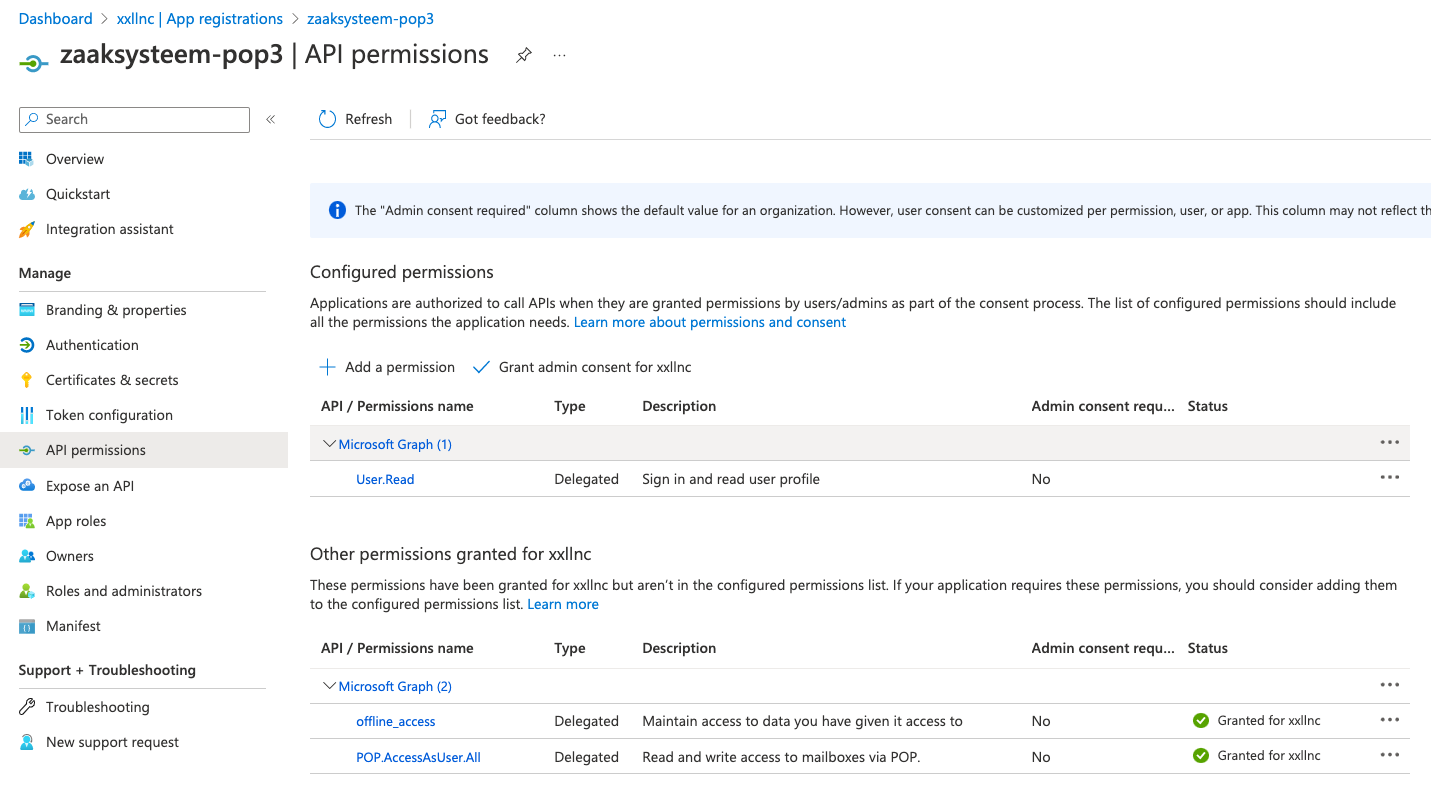Image resolution: width=1431 pixels, height=793 pixels.
Task: Open the more options ellipsis in the title
Action: (559, 55)
